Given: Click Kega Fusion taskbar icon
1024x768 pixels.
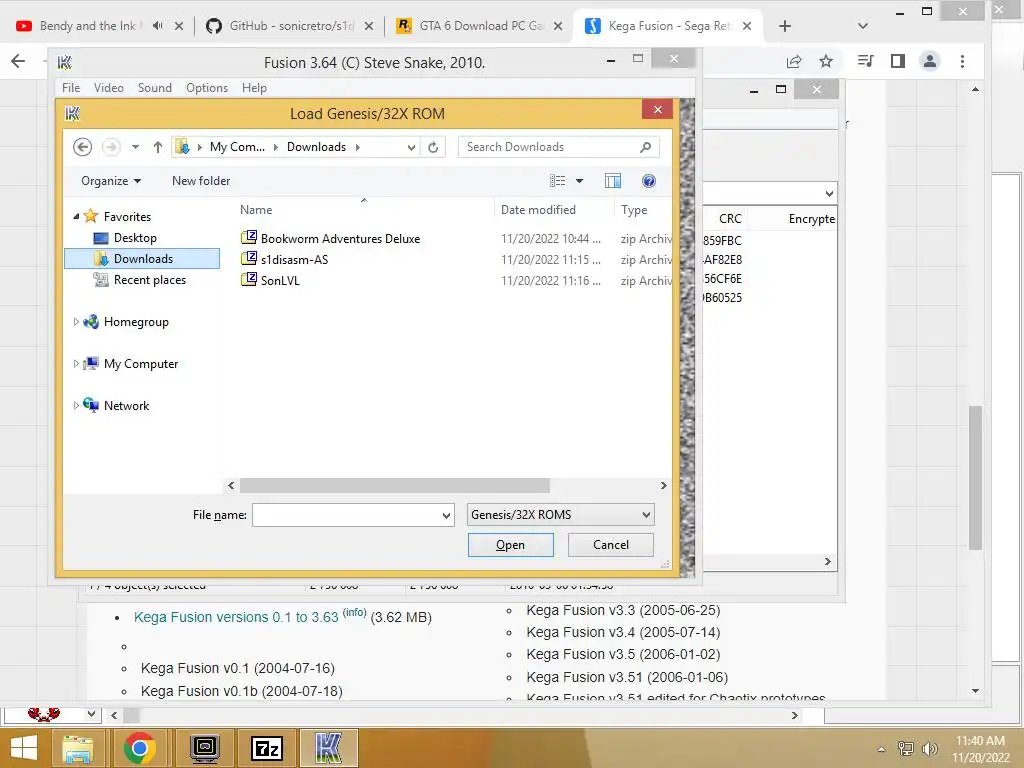Looking at the screenshot, I should [x=328, y=748].
